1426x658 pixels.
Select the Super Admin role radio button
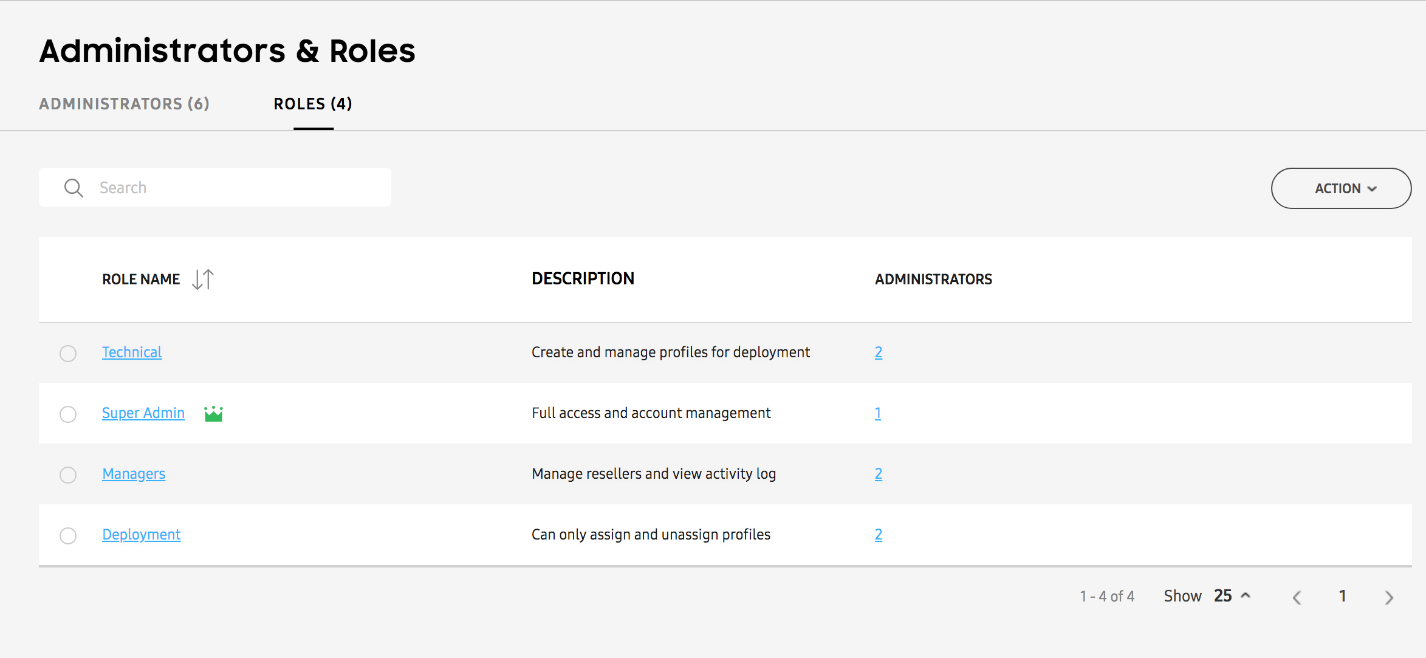[x=68, y=414]
